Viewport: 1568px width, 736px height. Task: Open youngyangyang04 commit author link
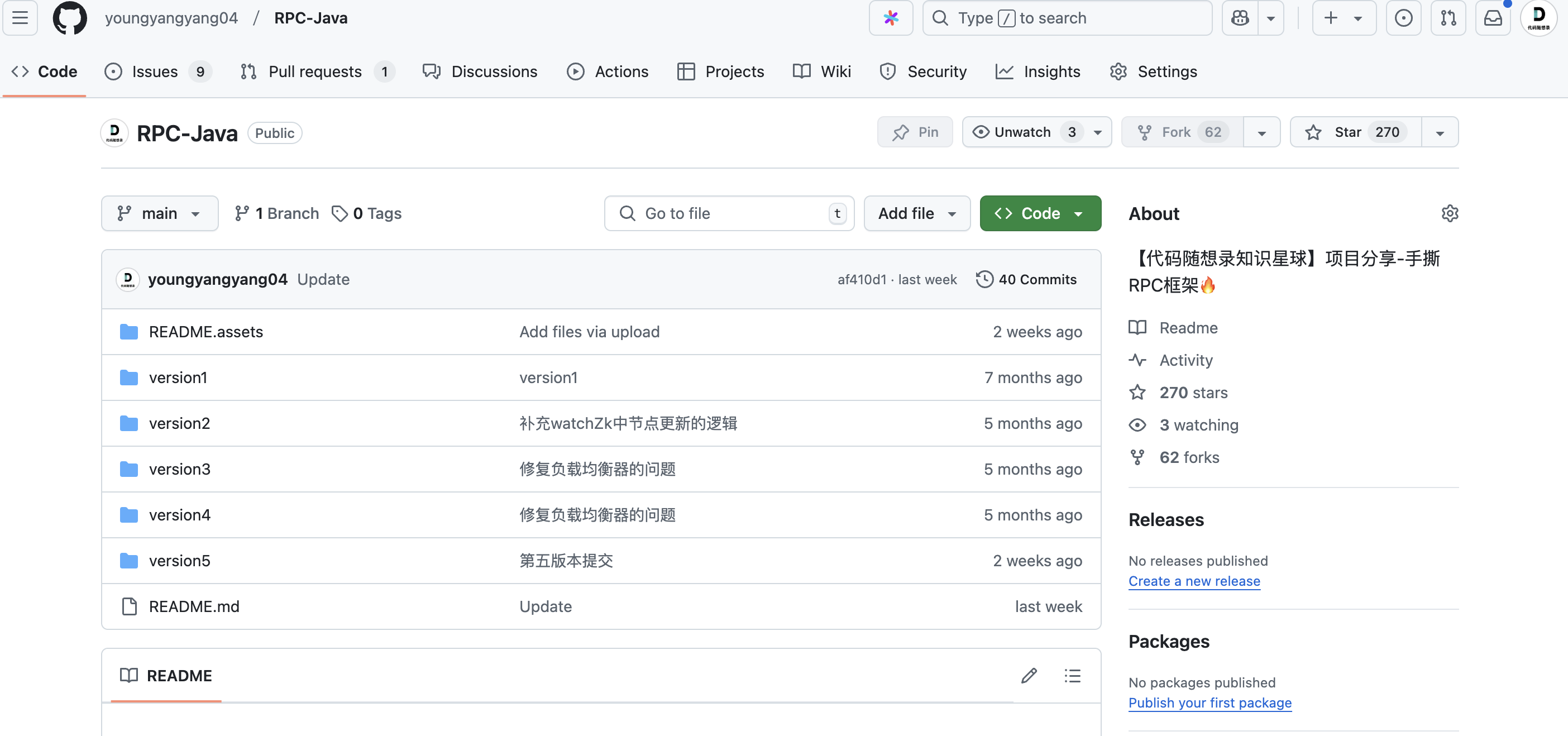217,279
